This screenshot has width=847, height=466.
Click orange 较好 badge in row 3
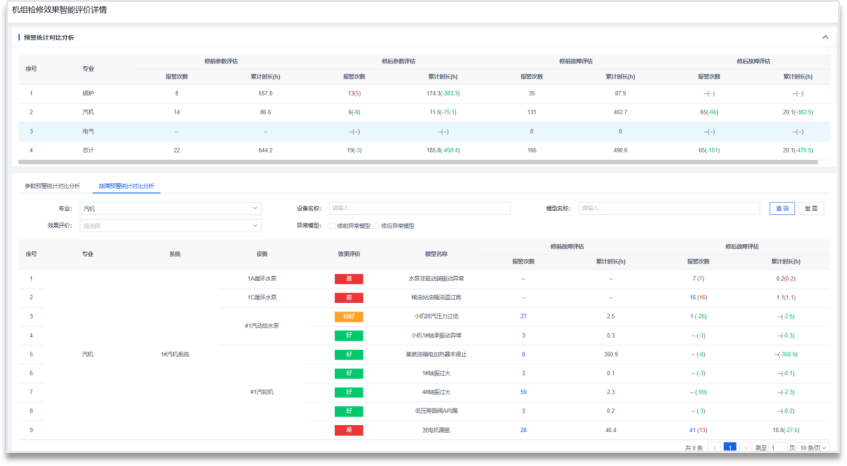point(348,316)
